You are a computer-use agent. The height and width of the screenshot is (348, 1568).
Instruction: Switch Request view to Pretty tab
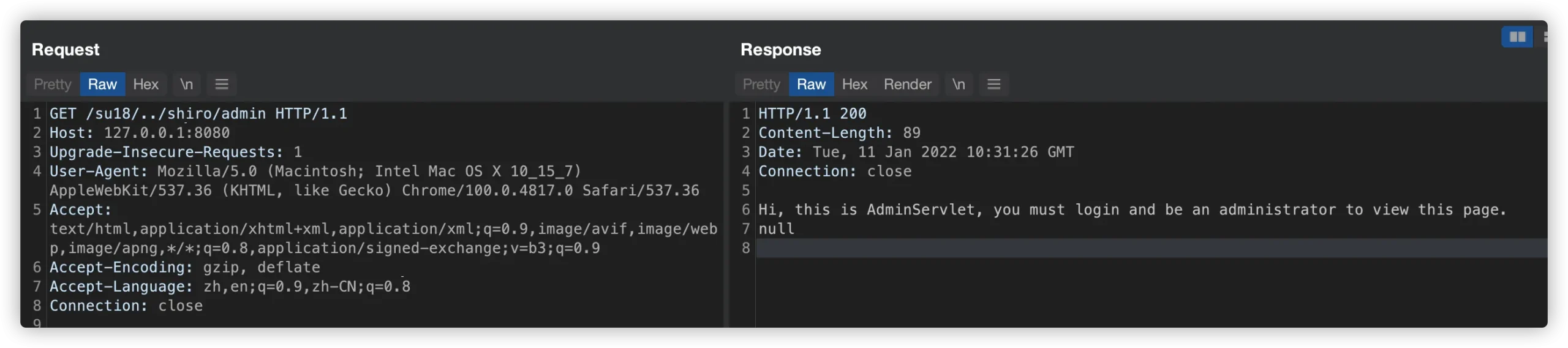point(53,85)
